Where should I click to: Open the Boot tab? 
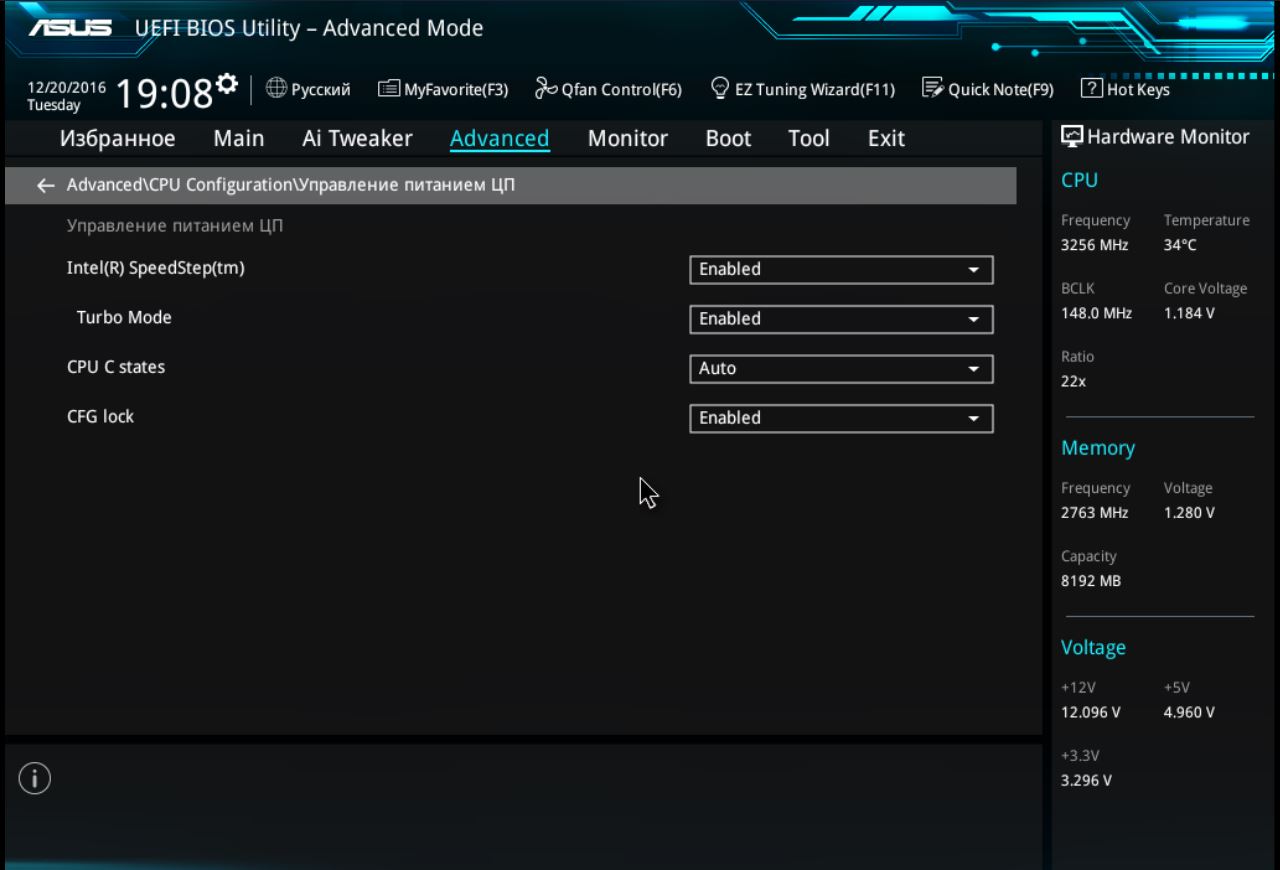[728, 139]
